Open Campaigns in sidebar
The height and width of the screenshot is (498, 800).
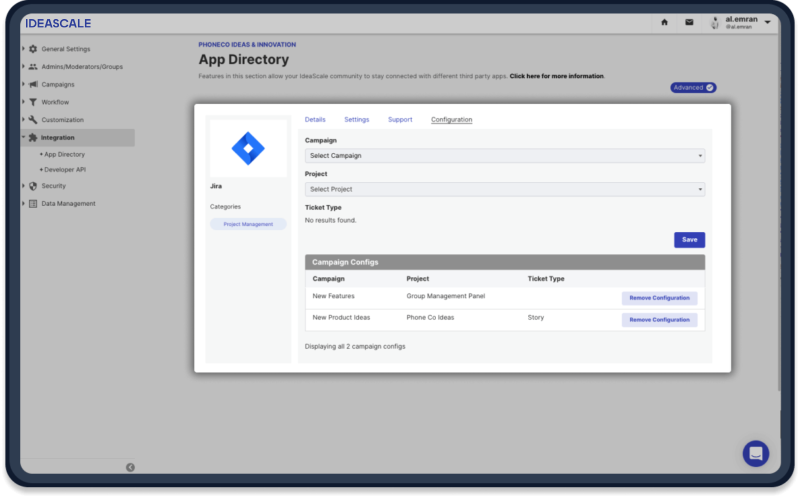58,85
